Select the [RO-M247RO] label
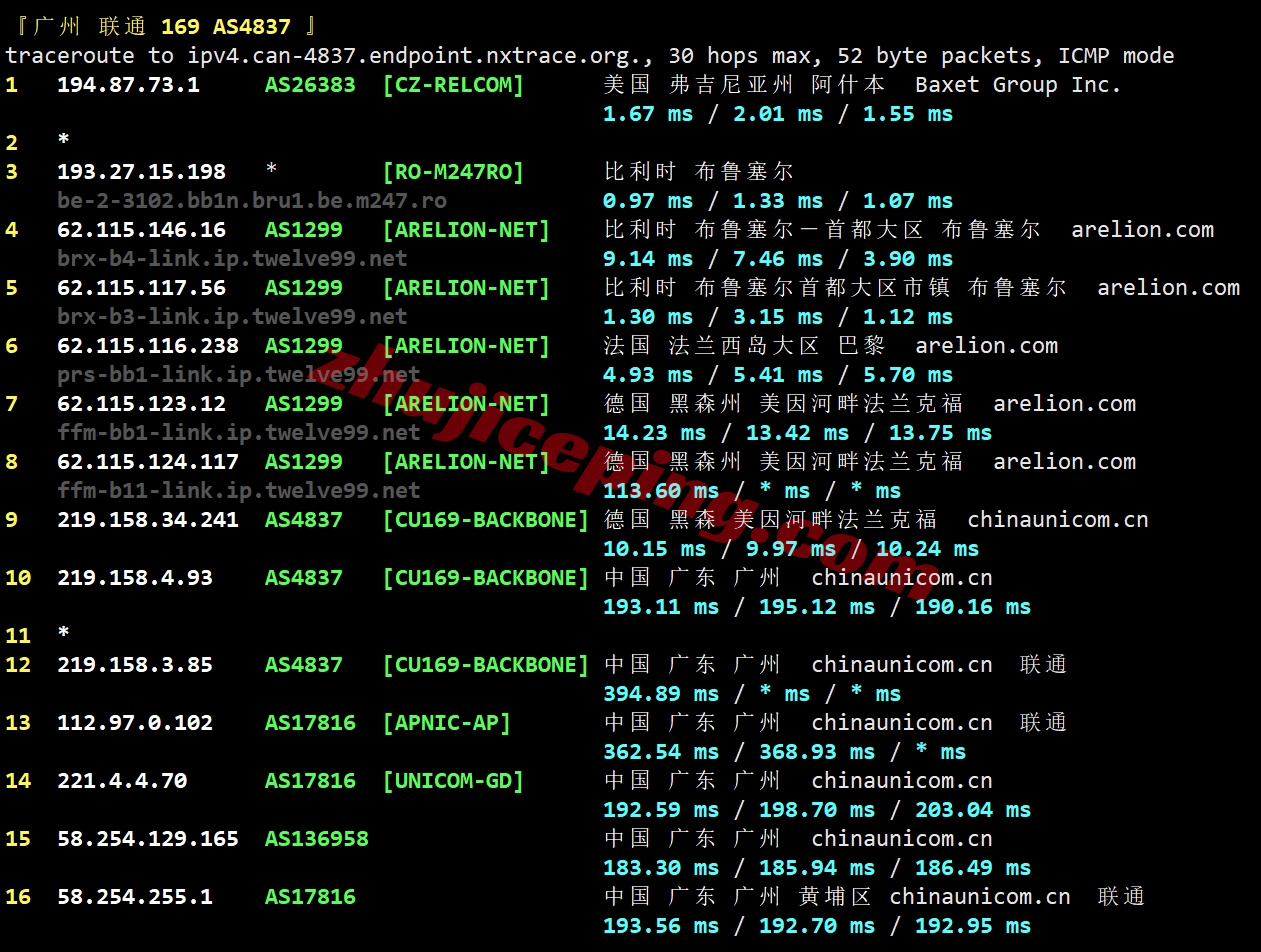Image resolution: width=1261 pixels, height=952 pixels. pyautogui.click(x=453, y=172)
